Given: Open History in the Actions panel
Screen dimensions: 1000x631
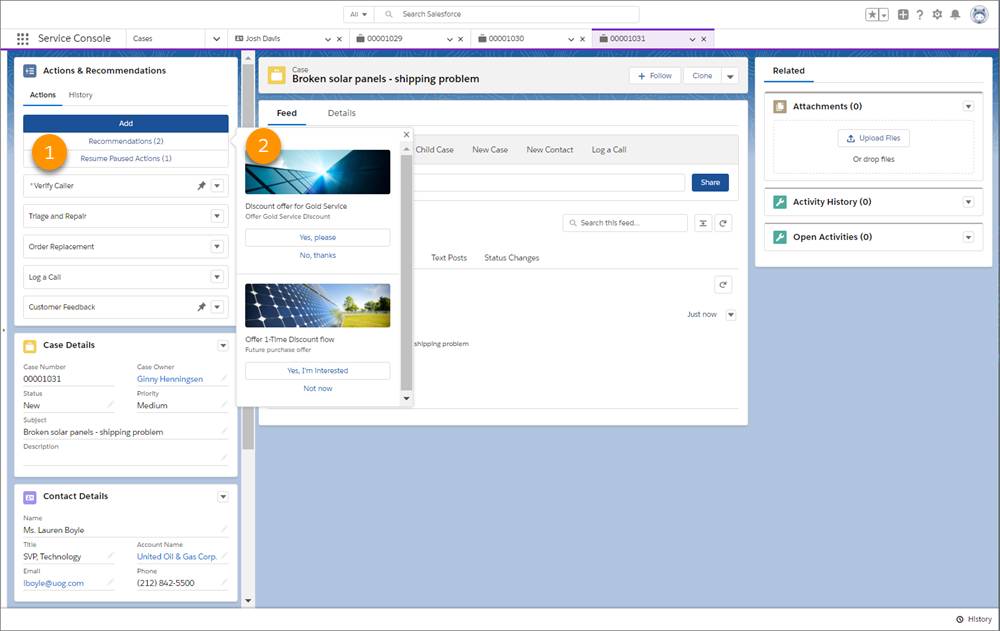Looking at the screenshot, I should point(79,94).
